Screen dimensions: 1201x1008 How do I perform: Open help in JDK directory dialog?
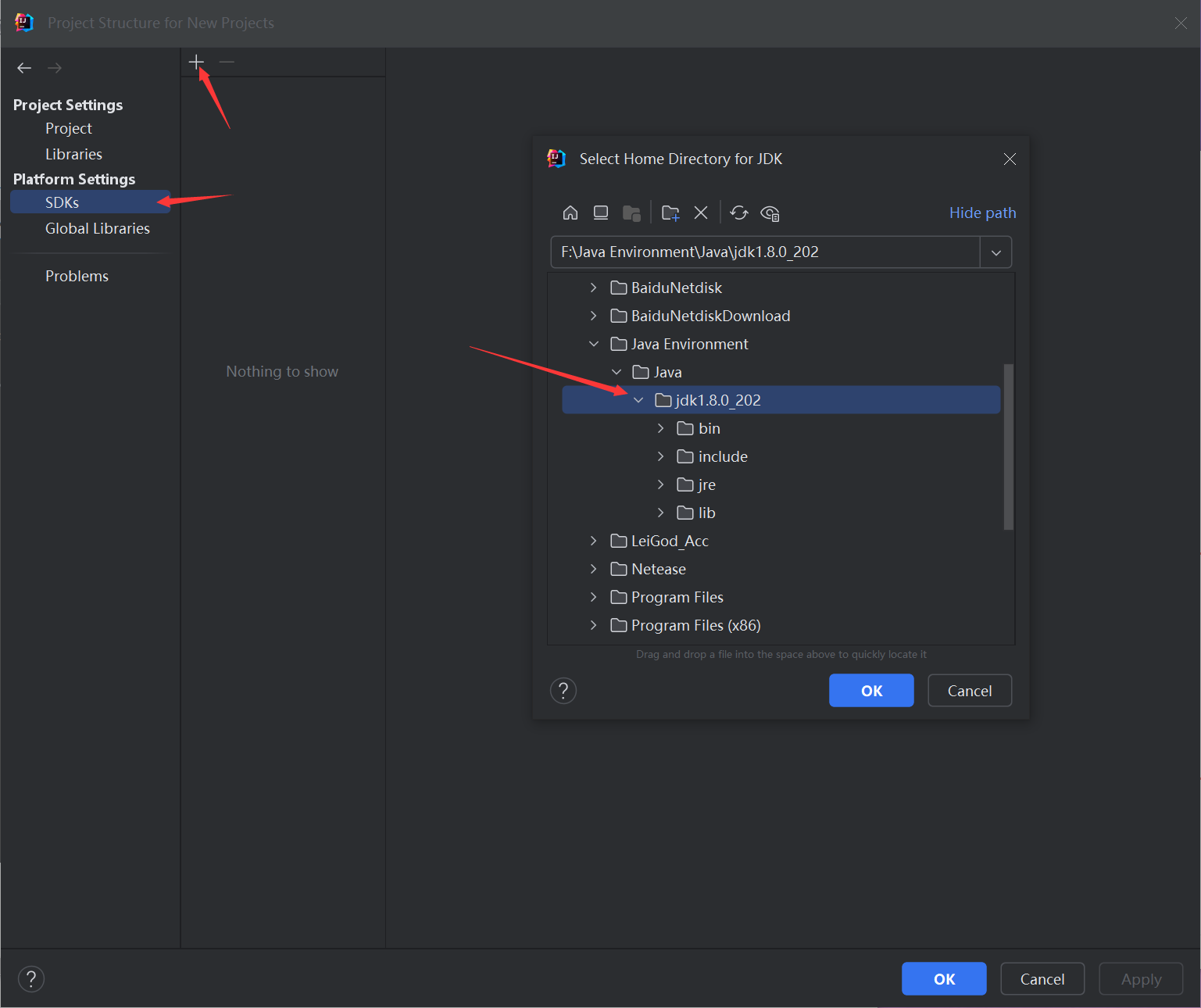tap(563, 691)
